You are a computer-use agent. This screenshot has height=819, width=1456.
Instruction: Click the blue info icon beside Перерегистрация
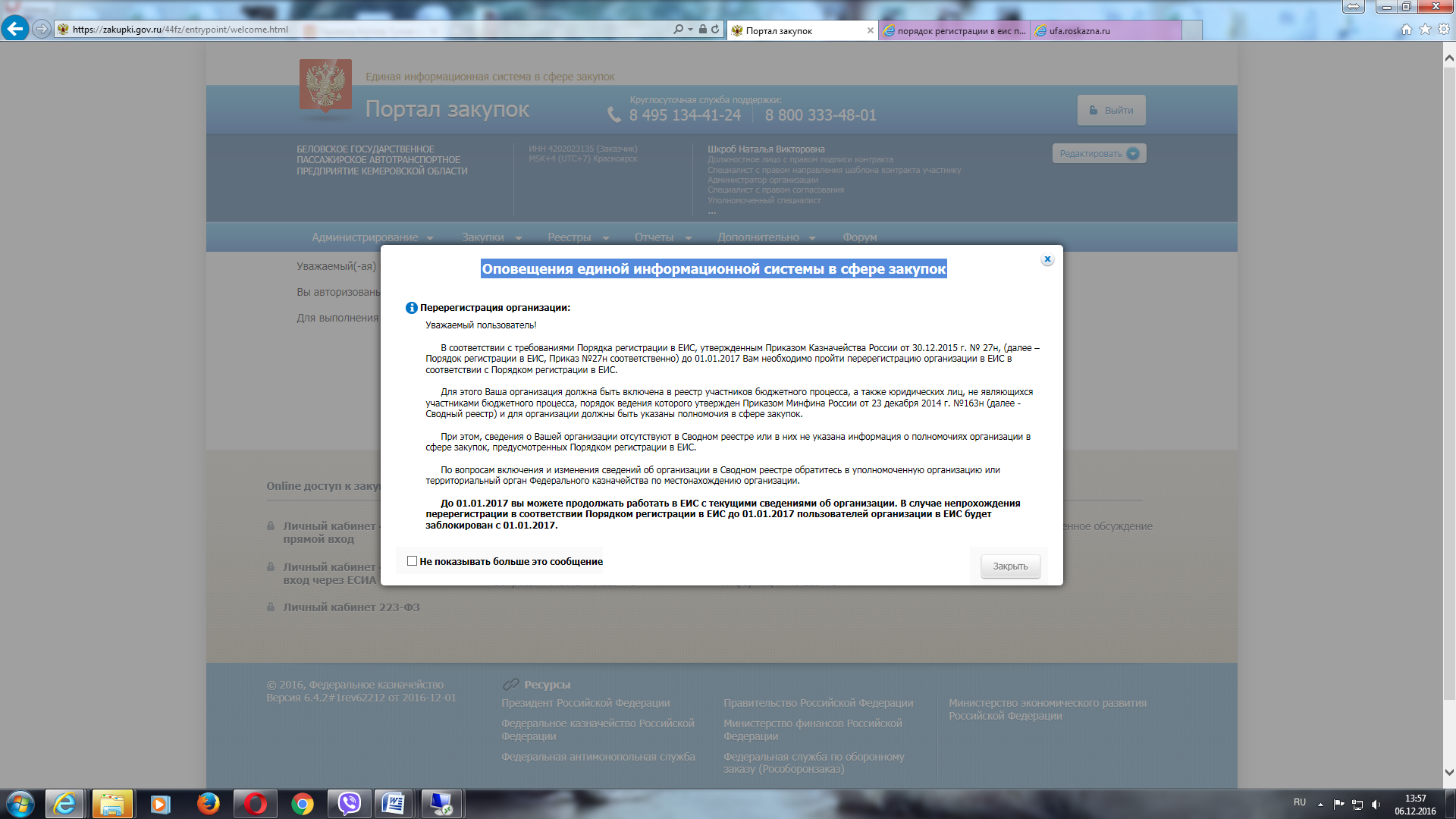[x=411, y=308]
